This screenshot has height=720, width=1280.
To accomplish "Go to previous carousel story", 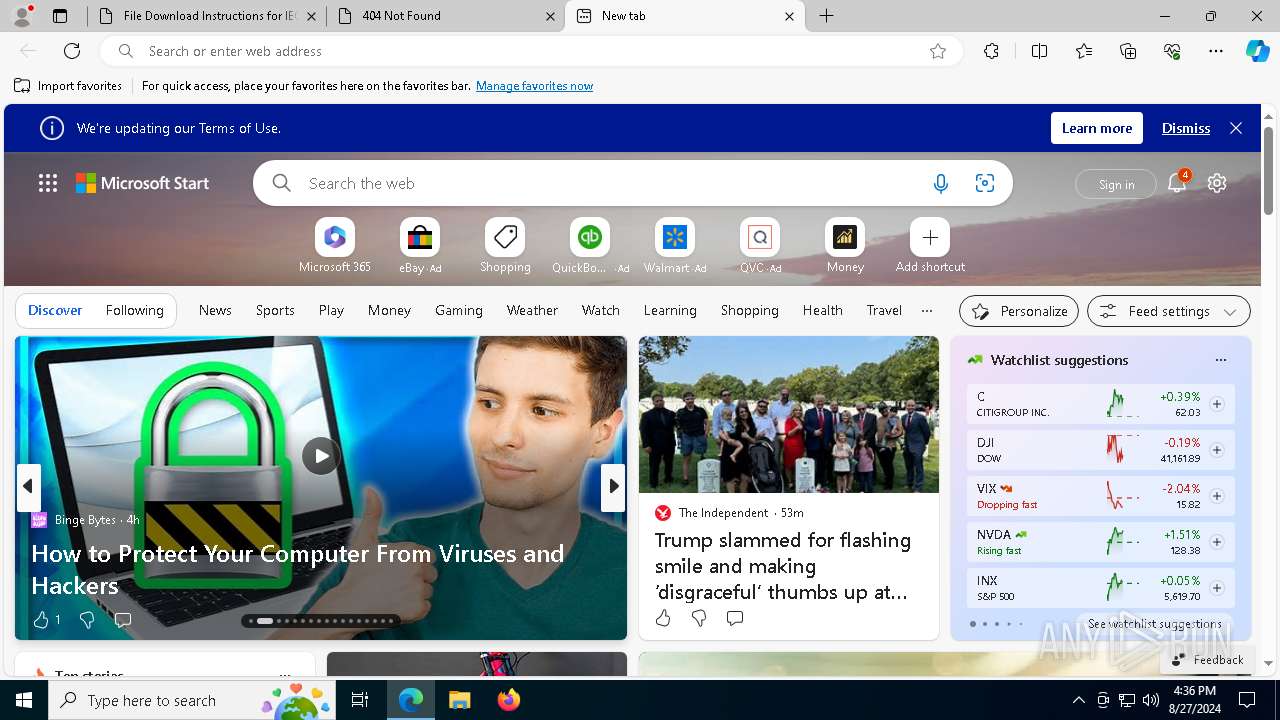I will 28,487.
